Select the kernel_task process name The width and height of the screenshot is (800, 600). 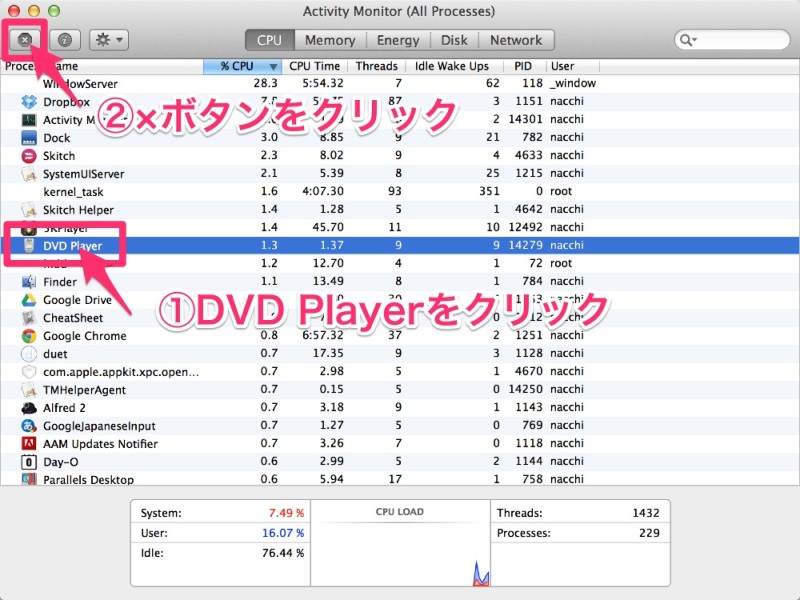click(73, 192)
